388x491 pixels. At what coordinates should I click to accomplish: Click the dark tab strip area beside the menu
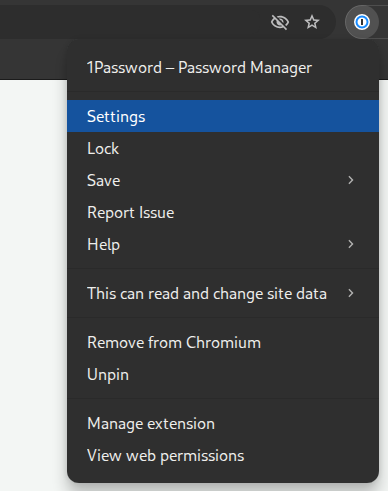[x=33, y=59]
